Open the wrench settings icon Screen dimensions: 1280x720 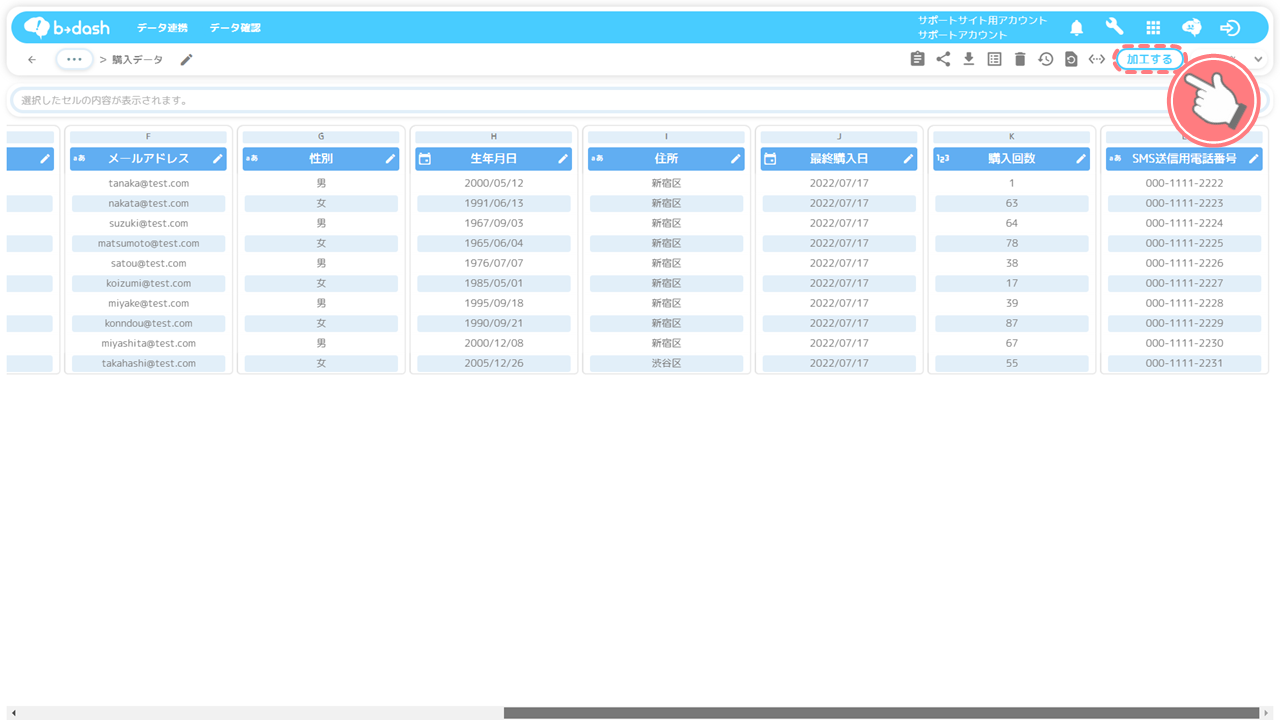click(1114, 28)
